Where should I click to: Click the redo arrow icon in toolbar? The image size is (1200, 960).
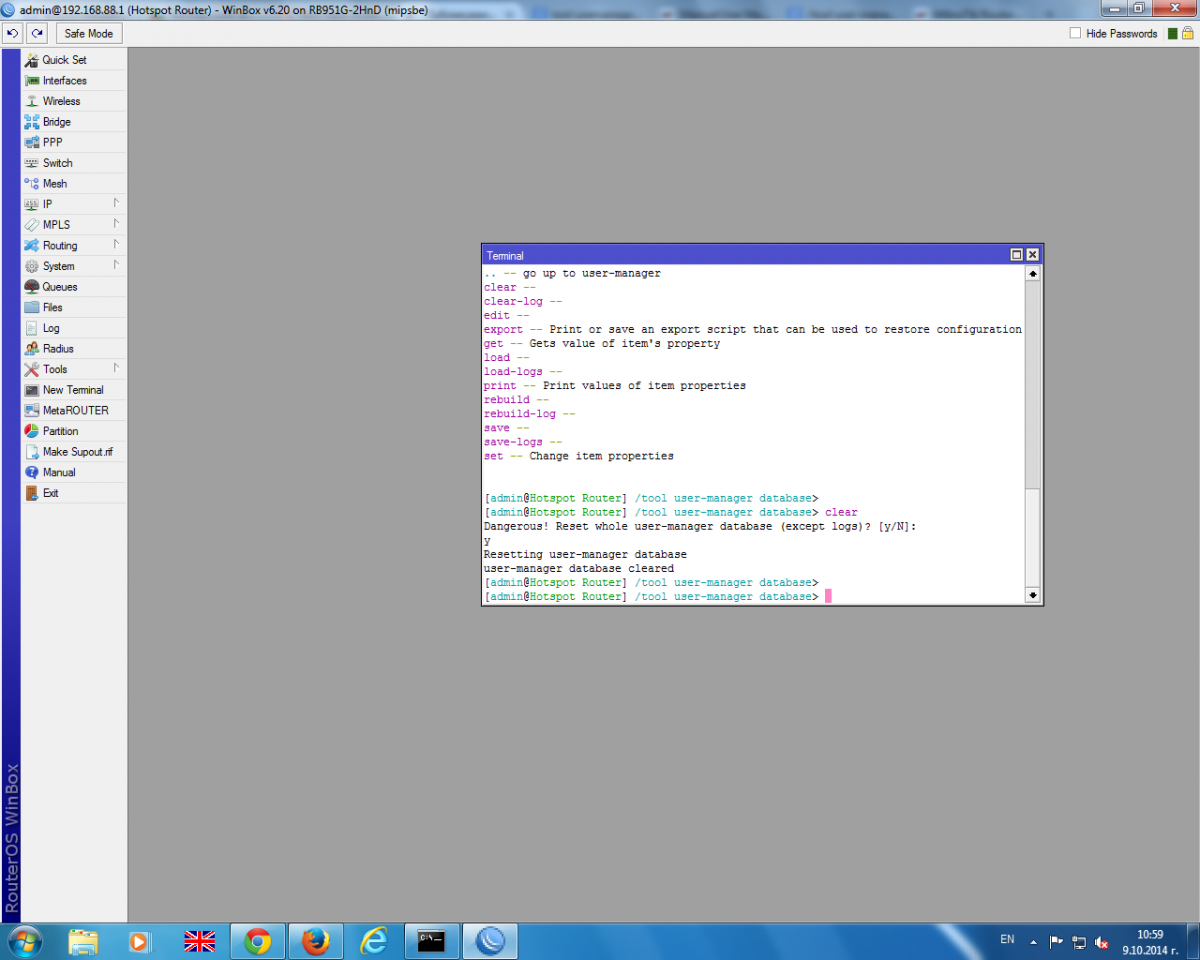tap(37, 33)
